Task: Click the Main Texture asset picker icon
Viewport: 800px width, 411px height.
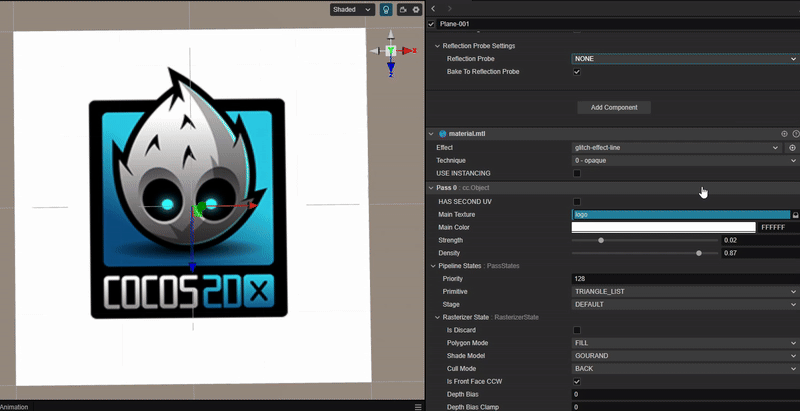Action: pyautogui.click(x=795, y=215)
